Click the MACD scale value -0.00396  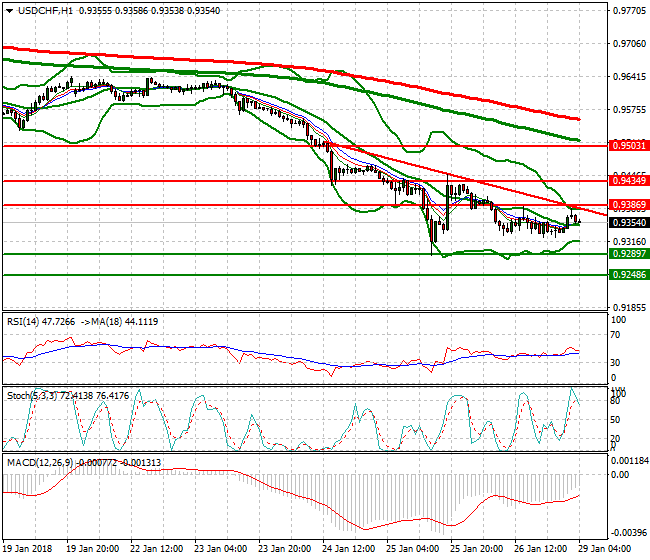[x=629, y=533]
